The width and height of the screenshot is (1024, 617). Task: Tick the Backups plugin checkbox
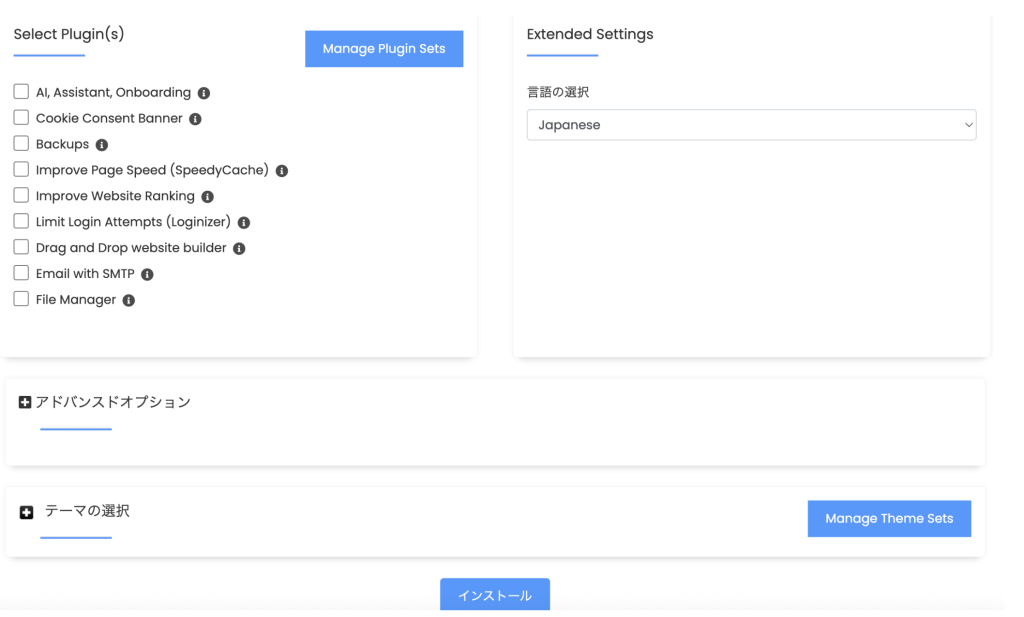(21, 144)
